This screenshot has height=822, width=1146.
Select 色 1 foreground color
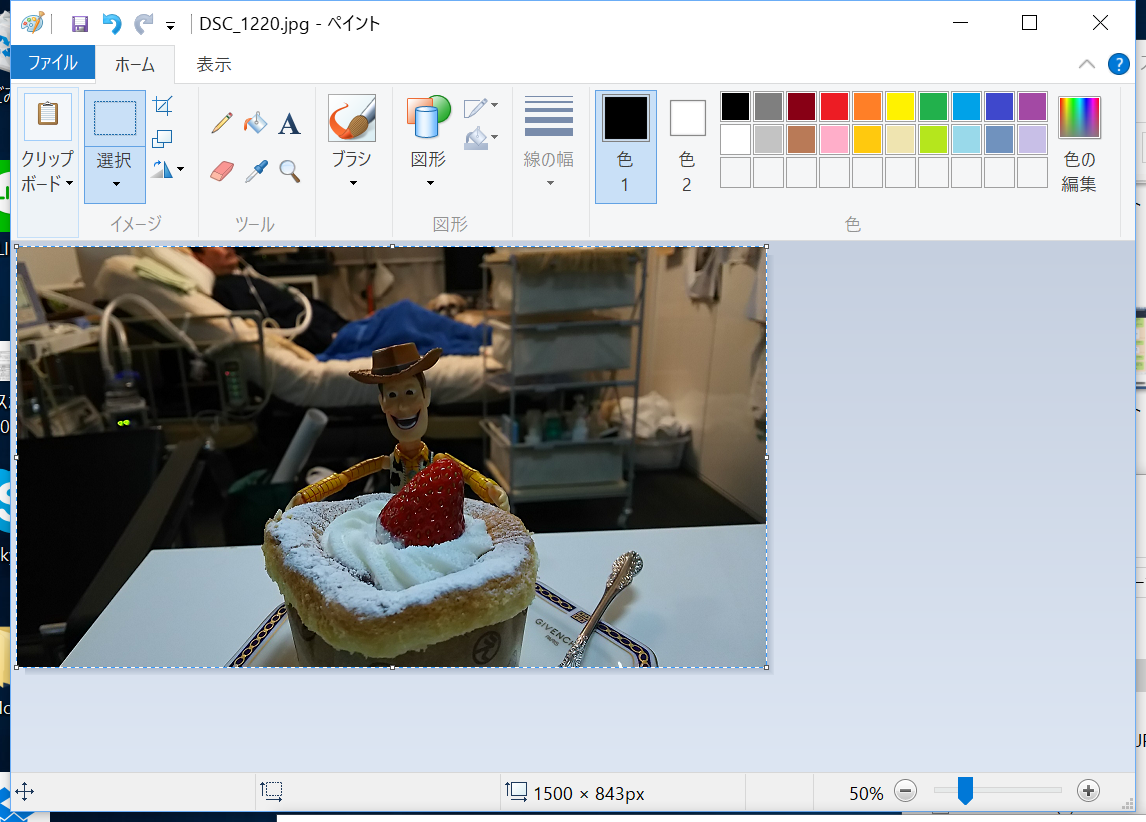pyautogui.click(x=626, y=146)
